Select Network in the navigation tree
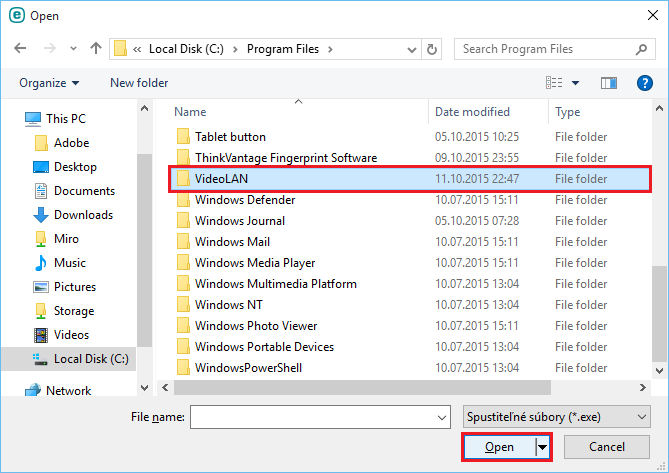 point(68,391)
